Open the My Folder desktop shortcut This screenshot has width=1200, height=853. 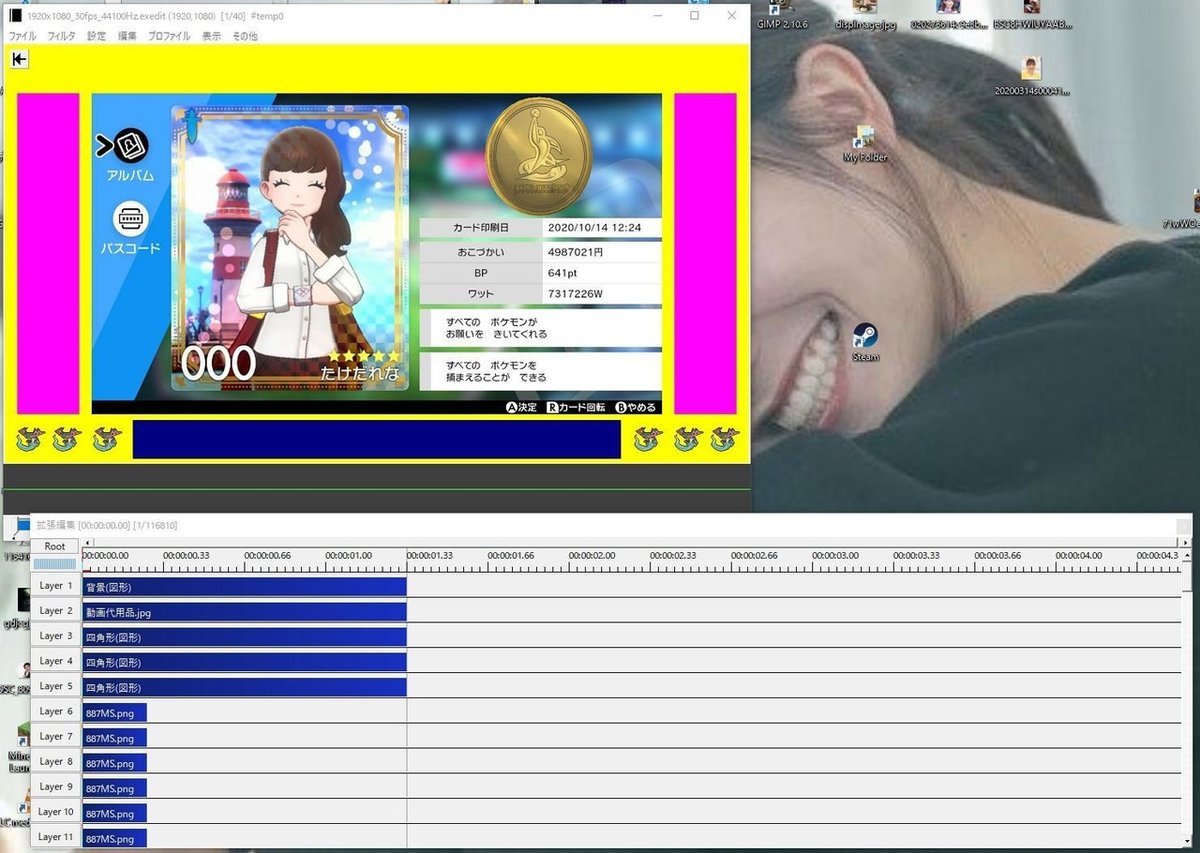pyautogui.click(x=865, y=144)
